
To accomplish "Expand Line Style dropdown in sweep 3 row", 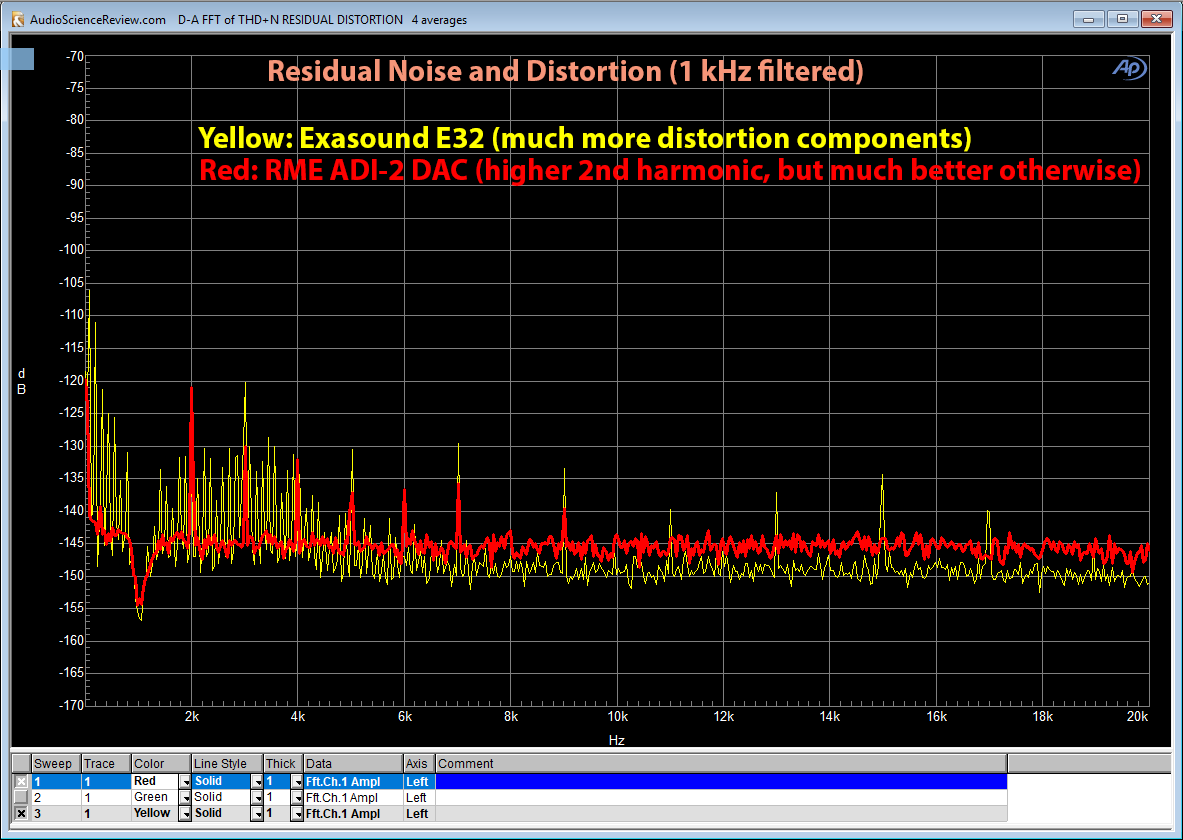I will pyautogui.click(x=257, y=814).
